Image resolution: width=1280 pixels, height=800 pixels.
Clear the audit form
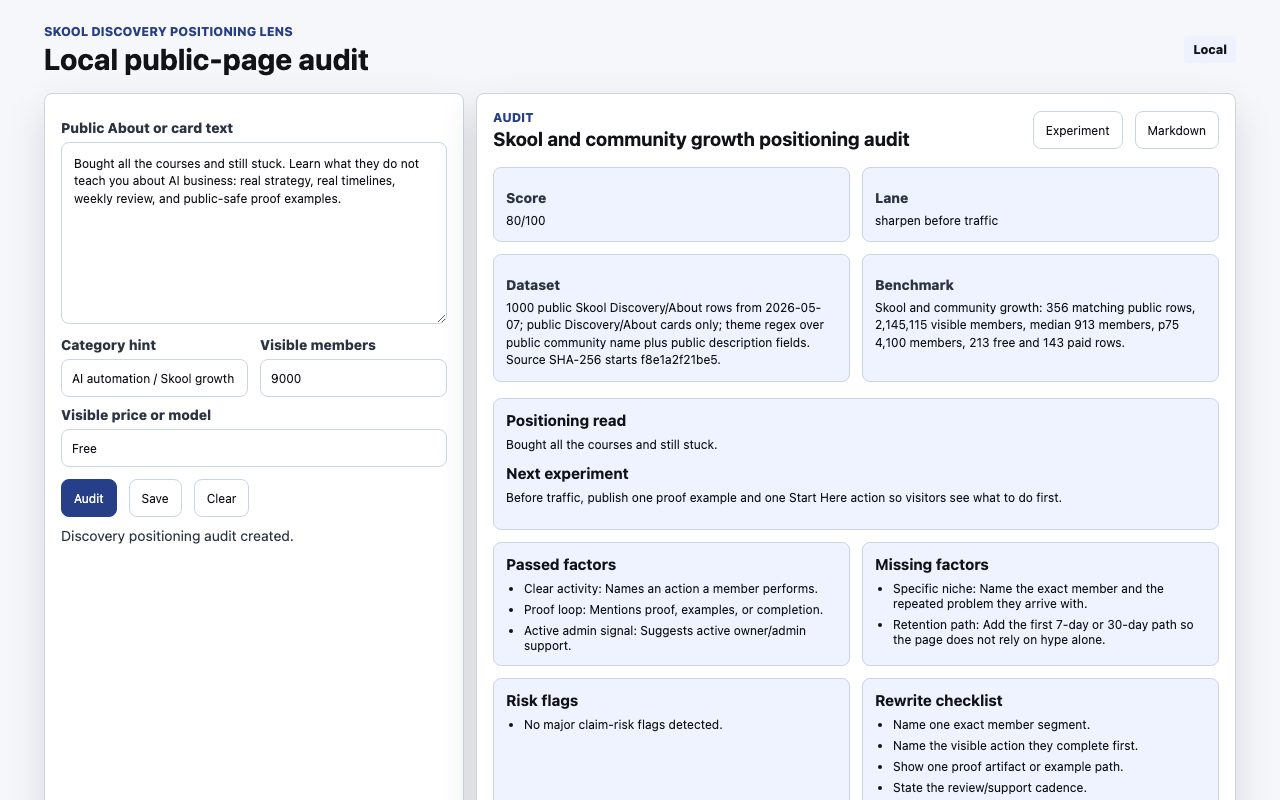click(221, 498)
